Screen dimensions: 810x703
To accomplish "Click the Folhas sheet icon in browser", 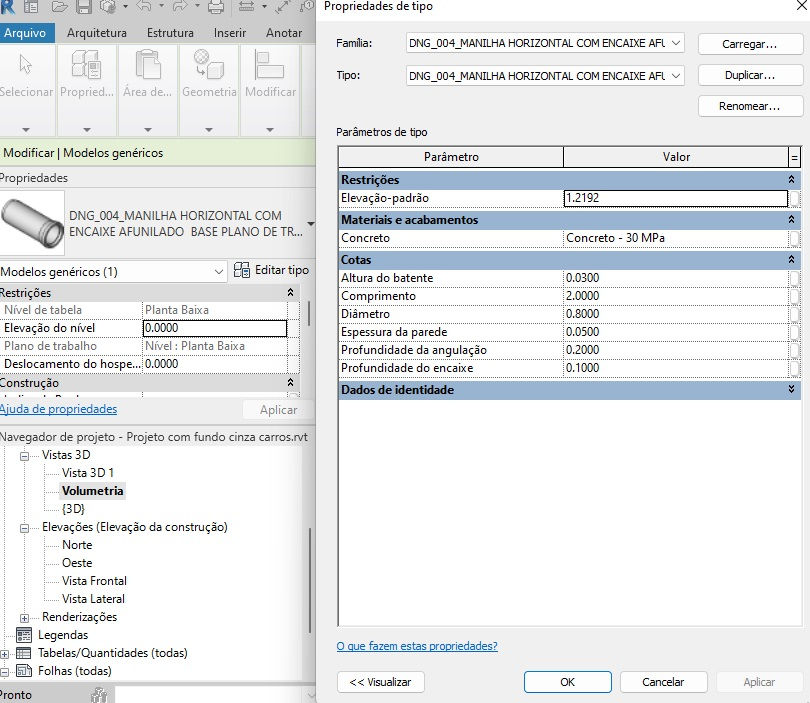I will 24,670.
